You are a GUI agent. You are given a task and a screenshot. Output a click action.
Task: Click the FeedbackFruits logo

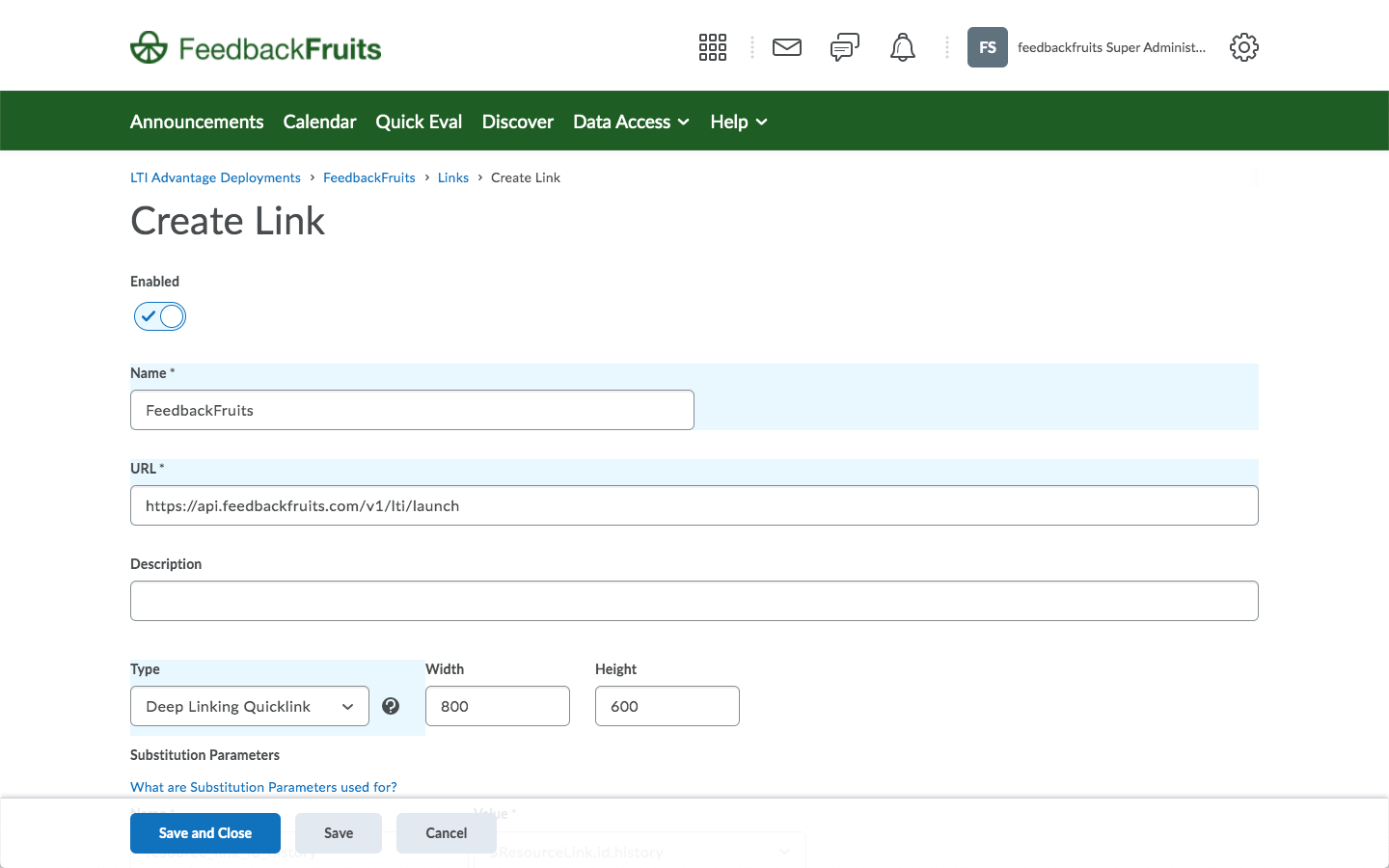point(256,47)
